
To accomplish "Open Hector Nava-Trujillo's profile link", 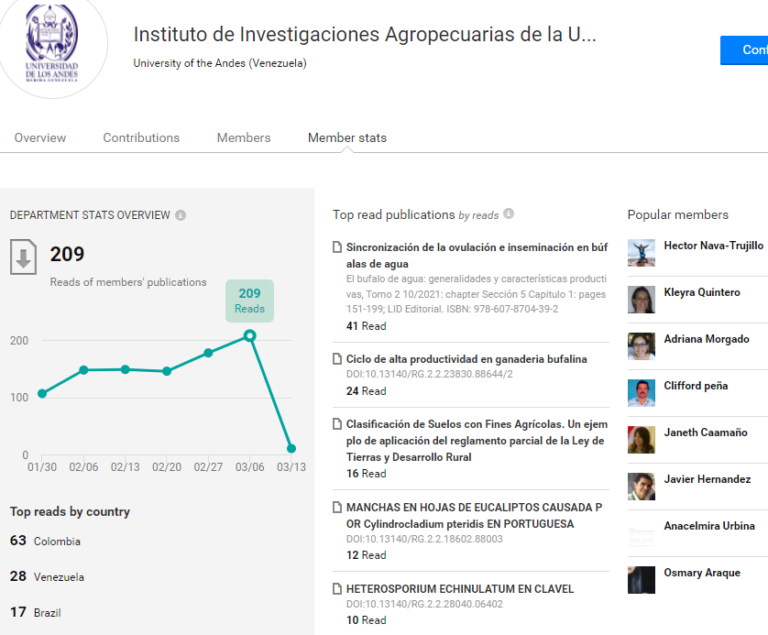I will [x=714, y=245].
